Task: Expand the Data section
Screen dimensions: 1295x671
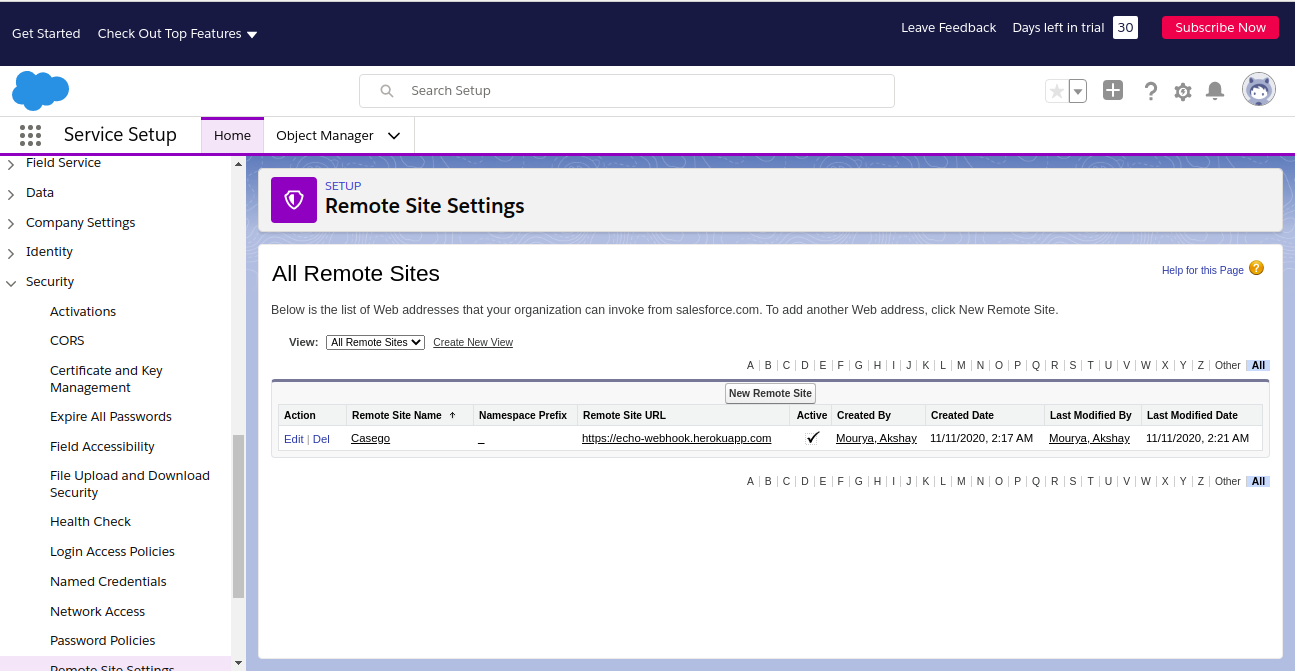Action: click(x=11, y=194)
